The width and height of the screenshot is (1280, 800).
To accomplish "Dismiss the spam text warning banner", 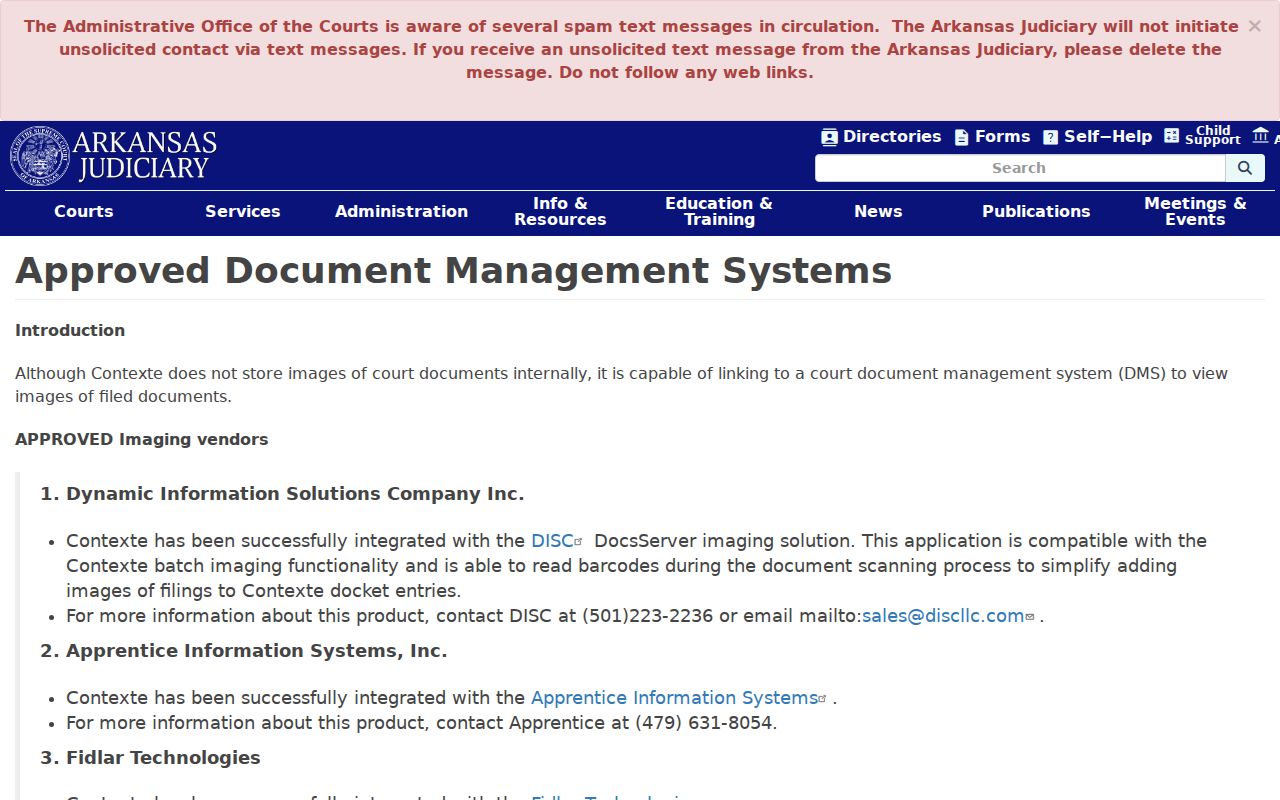I will point(1254,26).
